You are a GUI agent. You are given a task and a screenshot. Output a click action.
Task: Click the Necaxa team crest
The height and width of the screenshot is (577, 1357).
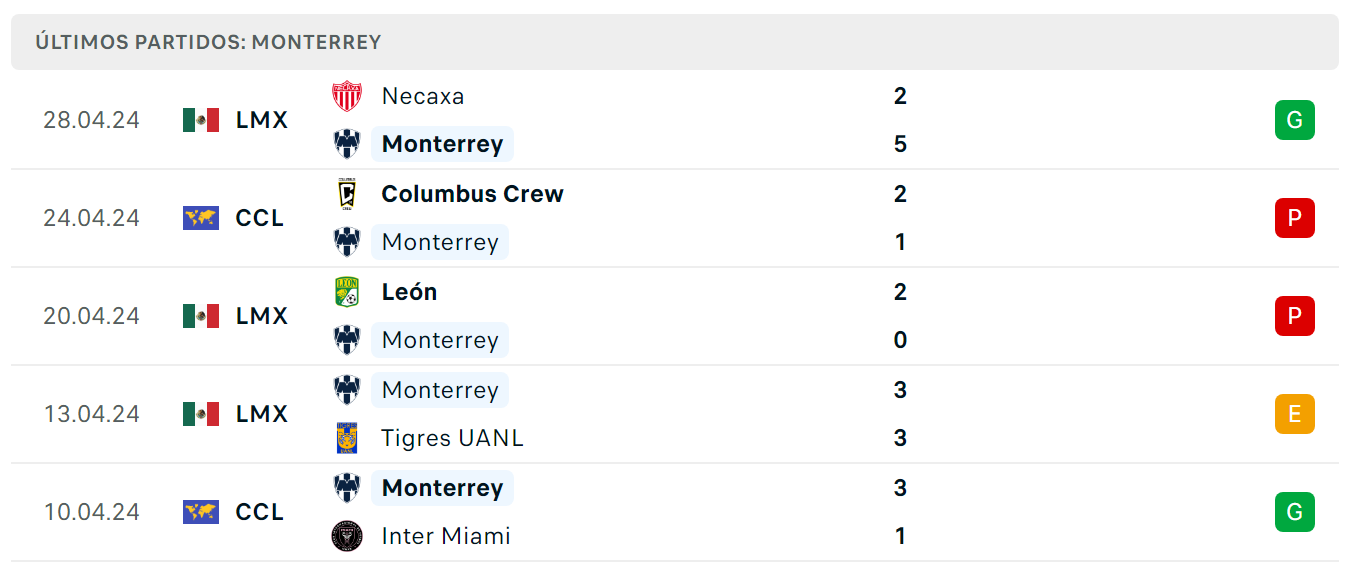click(347, 96)
